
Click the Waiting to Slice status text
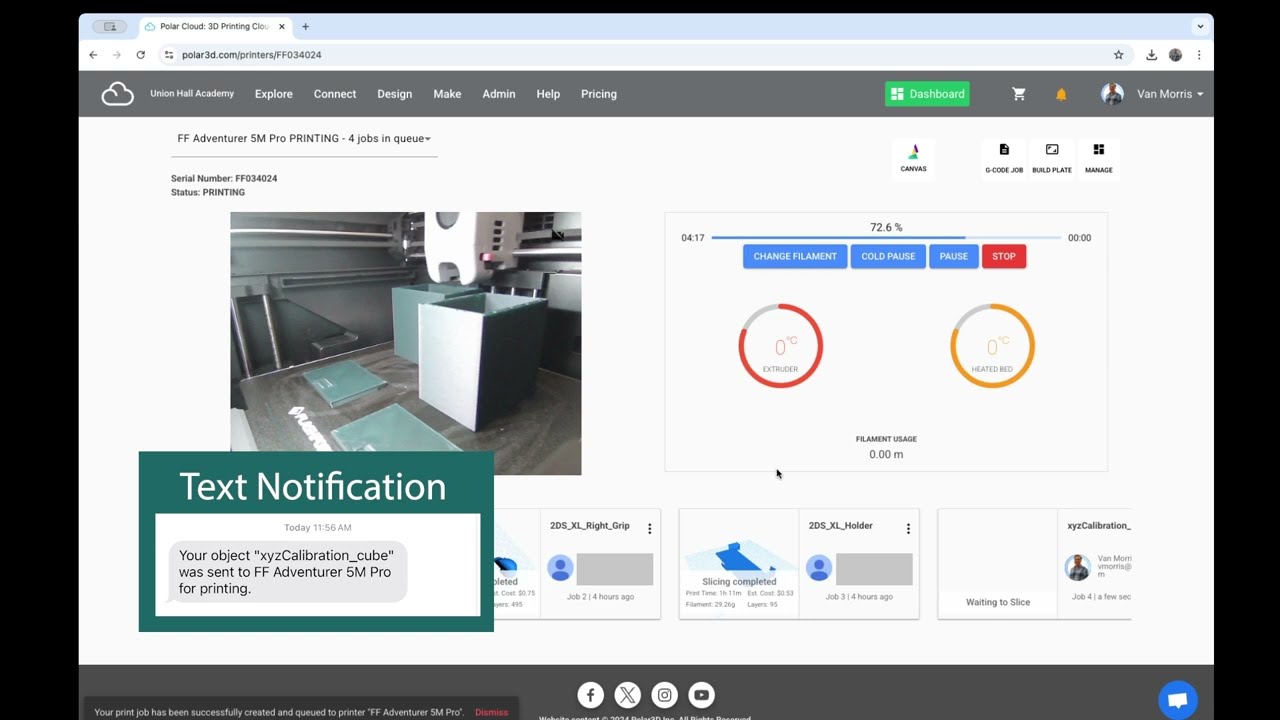click(x=998, y=602)
